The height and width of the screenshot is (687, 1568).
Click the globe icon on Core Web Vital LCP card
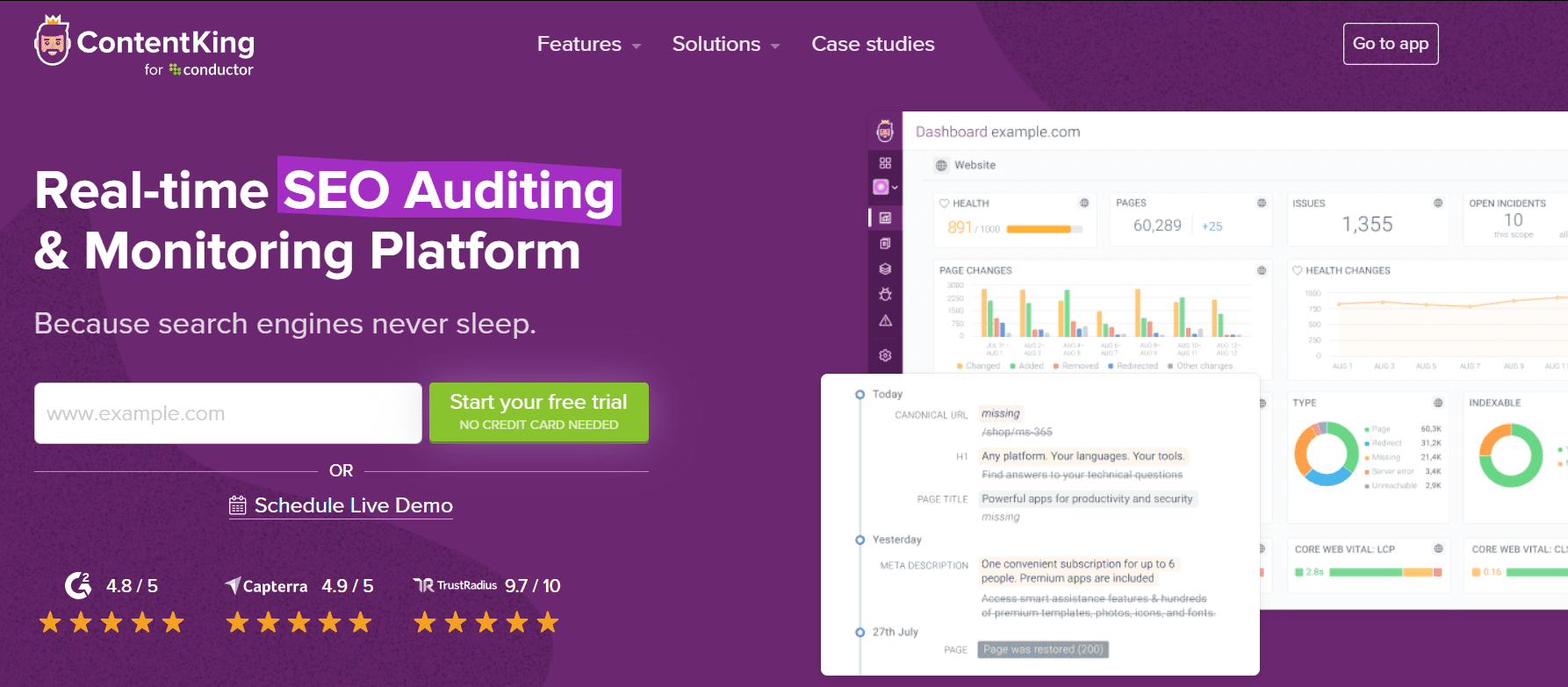pos(1438,548)
